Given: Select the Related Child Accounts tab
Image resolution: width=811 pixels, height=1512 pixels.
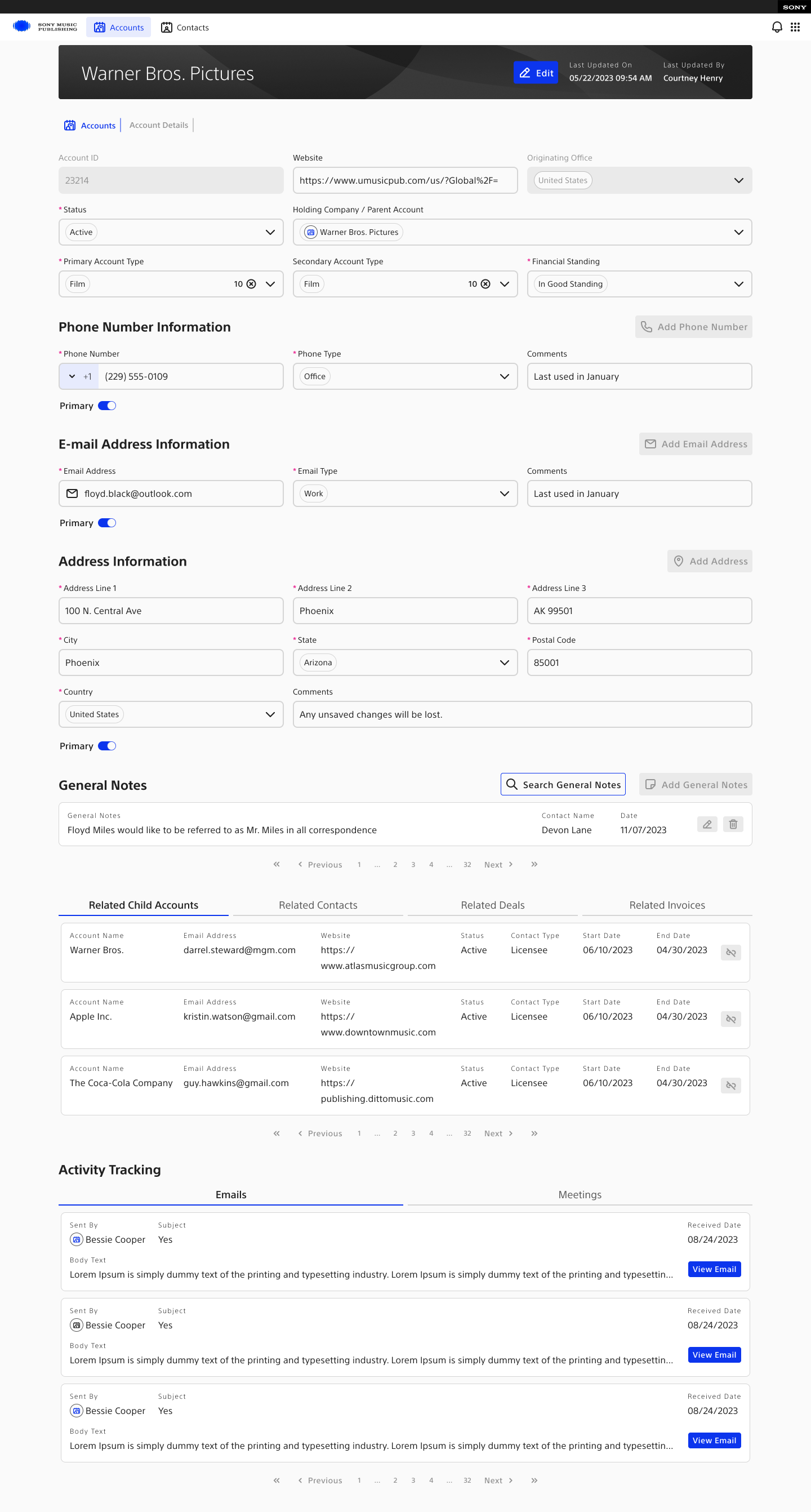Looking at the screenshot, I should [143, 905].
